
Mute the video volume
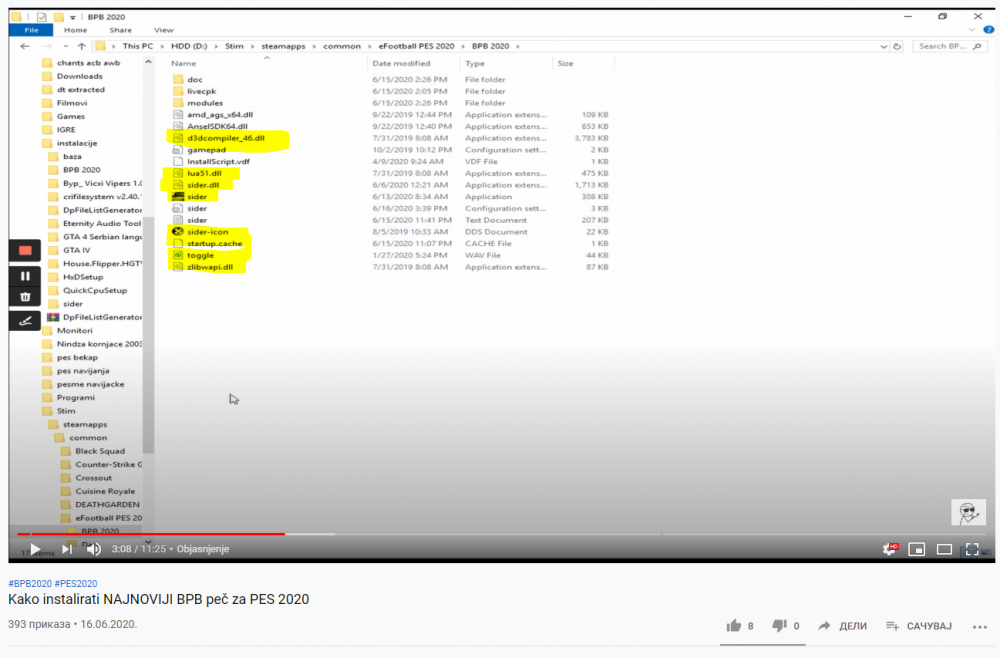(x=93, y=549)
